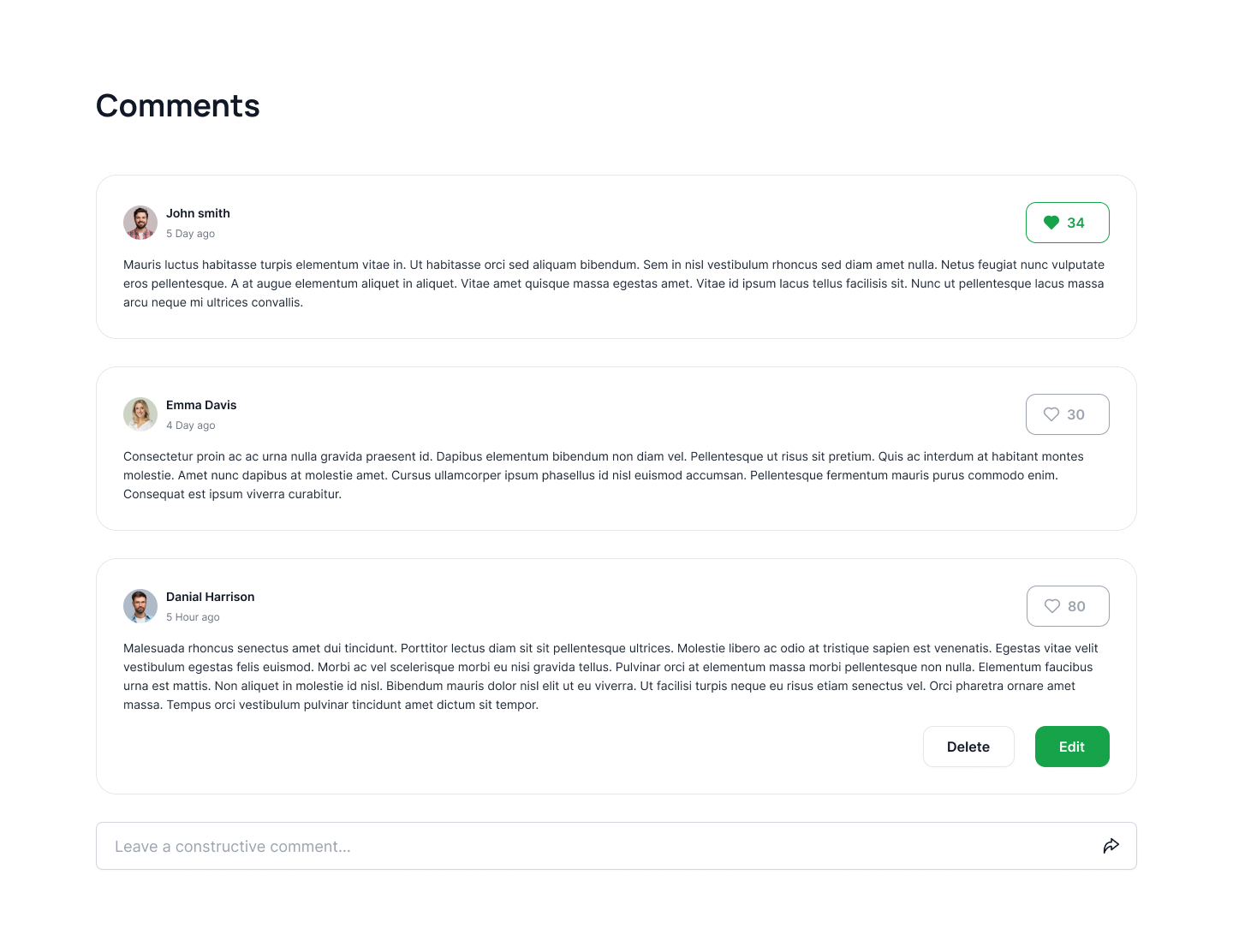Click the '4 Day ago' timestamp
1233x952 pixels.
[x=190, y=425]
